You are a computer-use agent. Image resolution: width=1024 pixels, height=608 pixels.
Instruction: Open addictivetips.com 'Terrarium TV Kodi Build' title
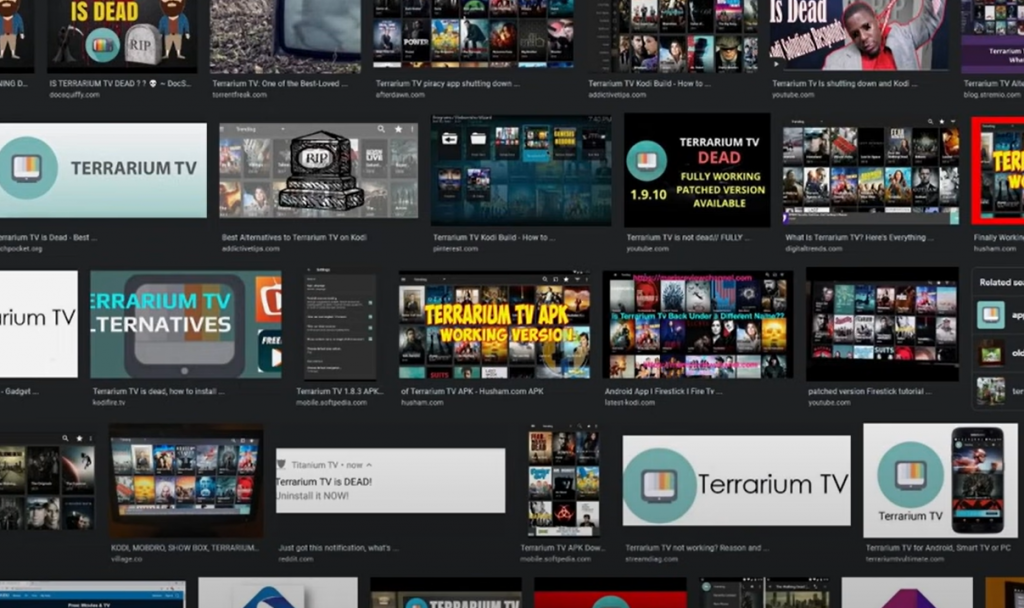tap(649, 84)
